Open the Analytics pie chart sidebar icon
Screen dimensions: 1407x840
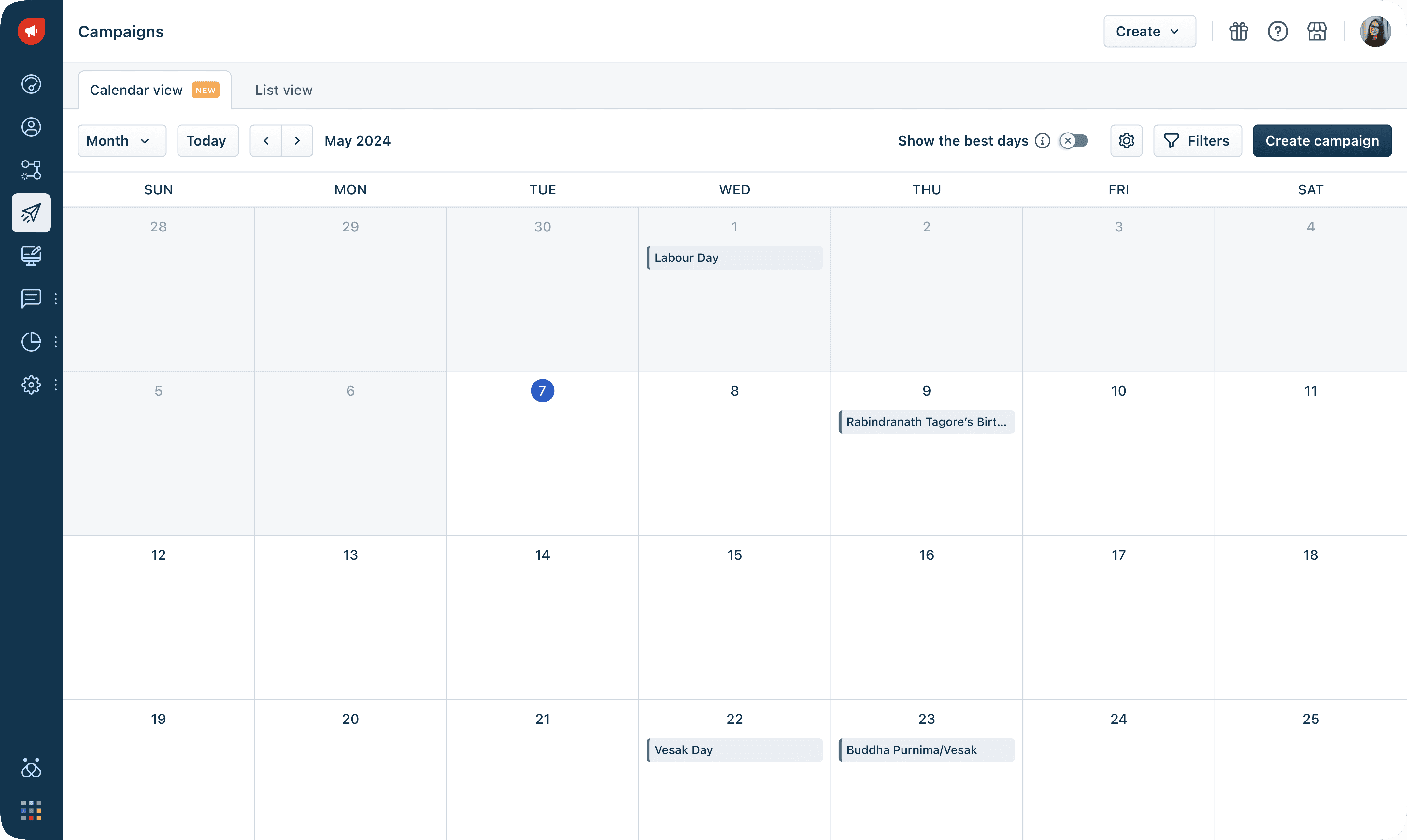(x=31, y=342)
